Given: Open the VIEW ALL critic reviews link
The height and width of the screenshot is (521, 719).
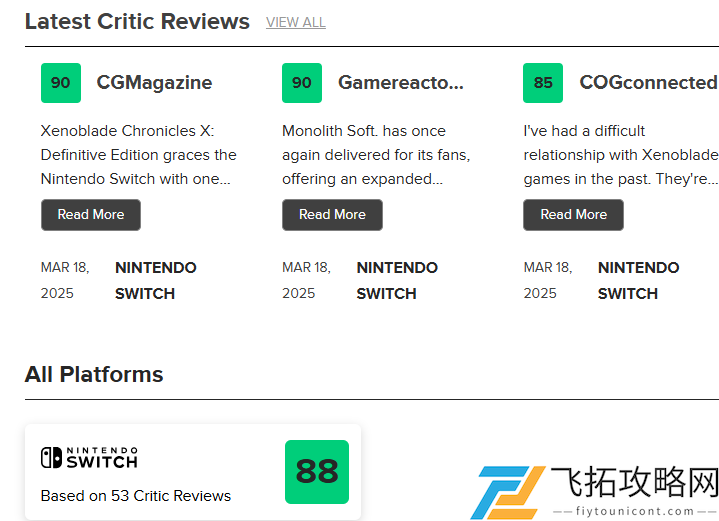Looking at the screenshot, I should pyautogui.click(x=296, y=22).
